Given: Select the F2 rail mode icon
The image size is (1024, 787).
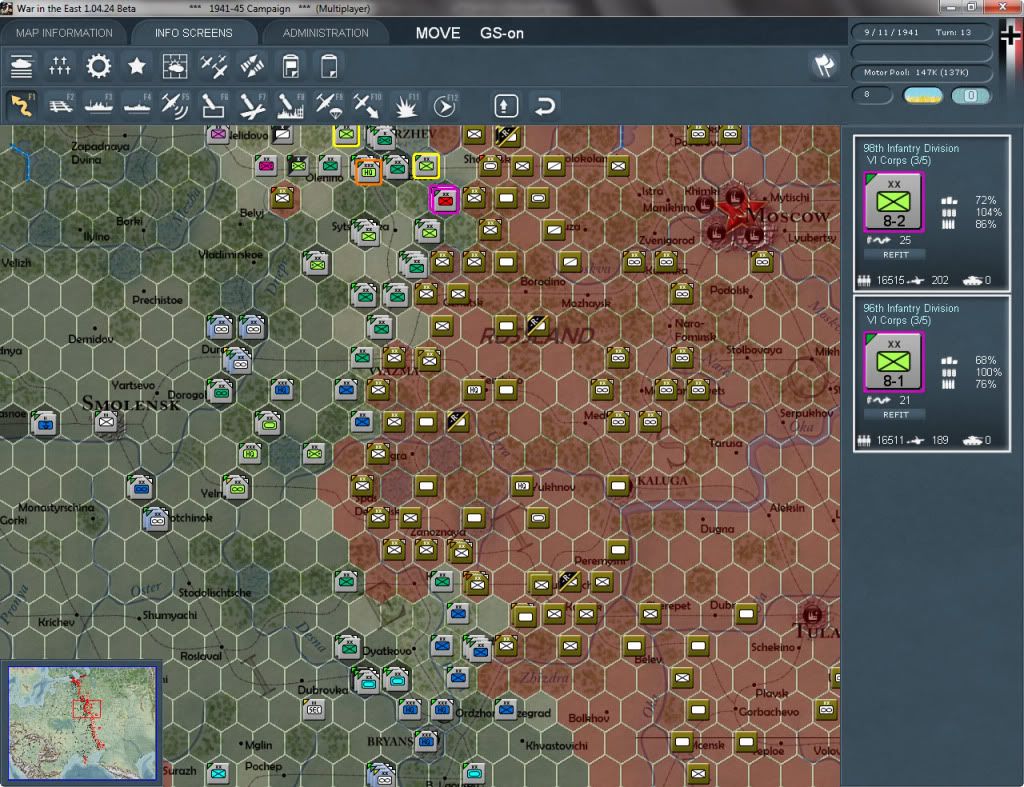Looking at the screenshot, I should pyautogui.click(x=60, y=105).
